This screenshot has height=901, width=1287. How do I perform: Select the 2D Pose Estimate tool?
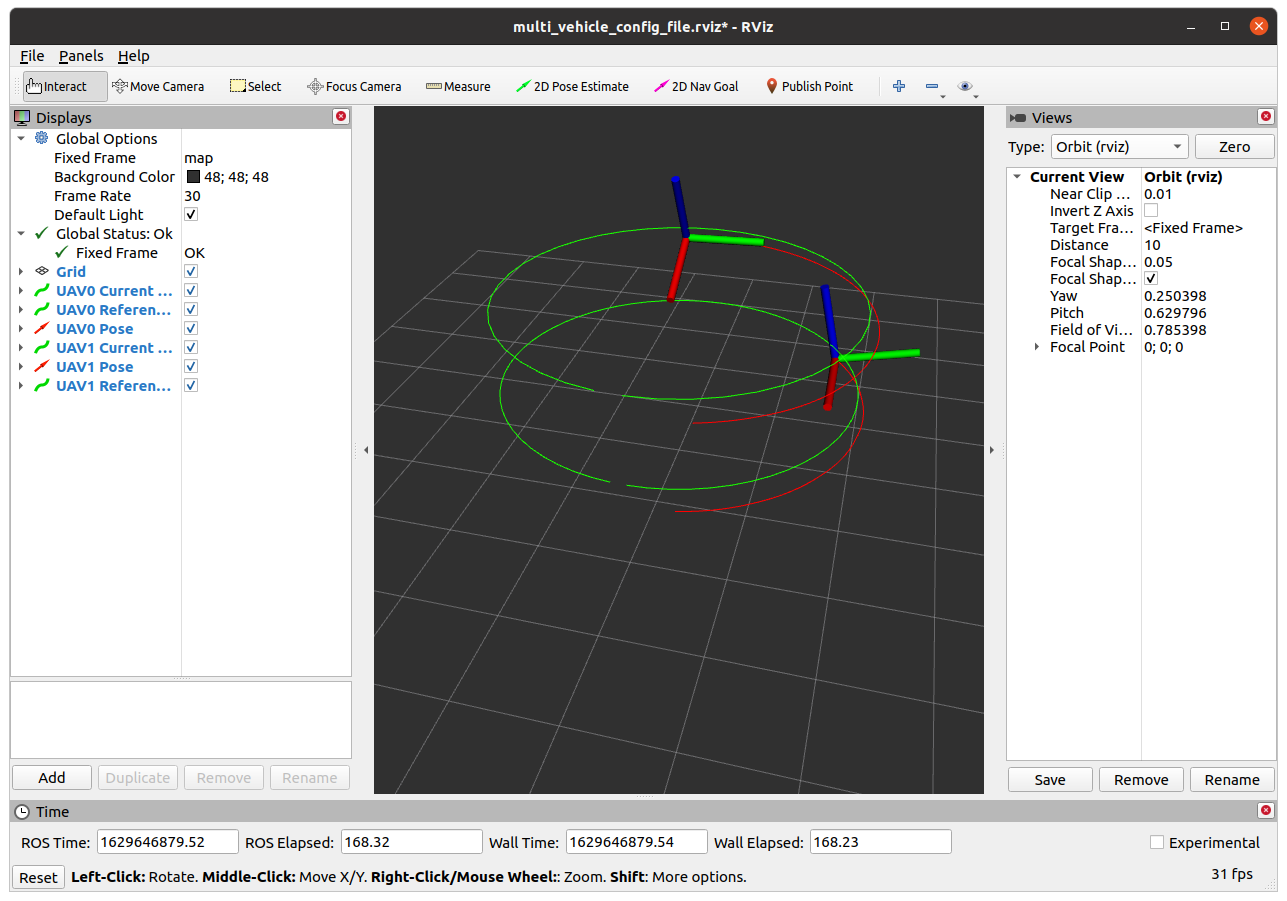click(572, 86)
